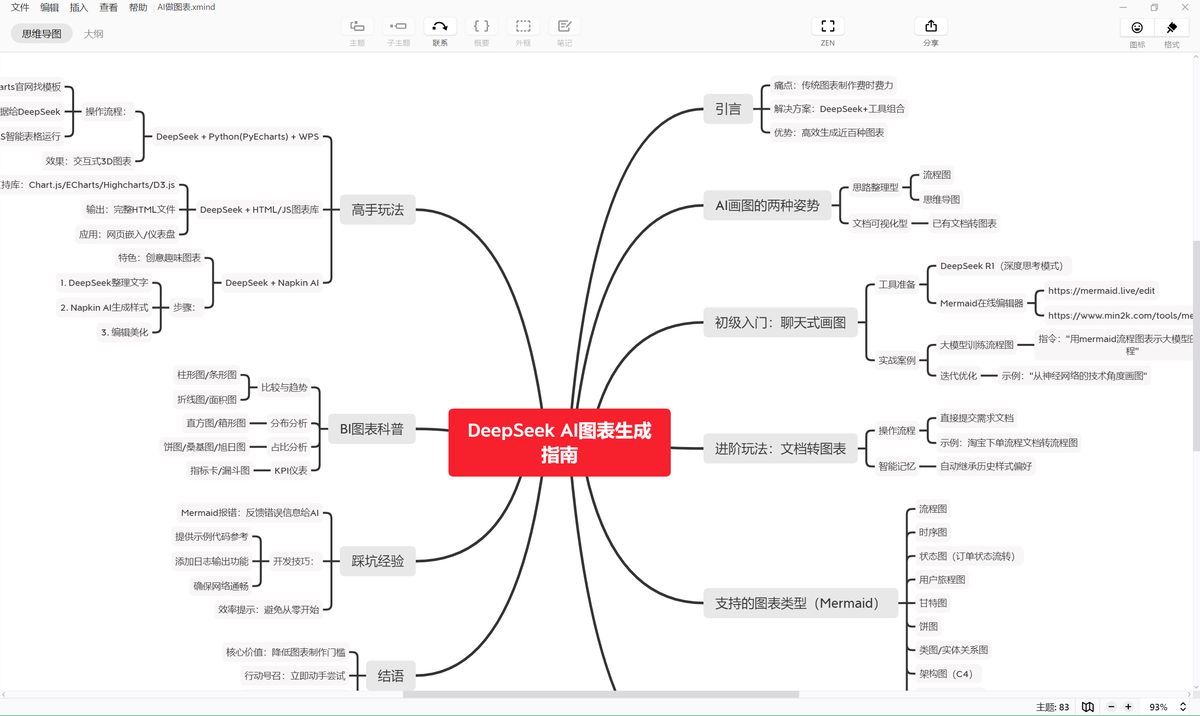The width and height of the screenshot is (1200, 716).
Task: Click the zoom level up arrow stepper
Action: tap(1182, 703)
